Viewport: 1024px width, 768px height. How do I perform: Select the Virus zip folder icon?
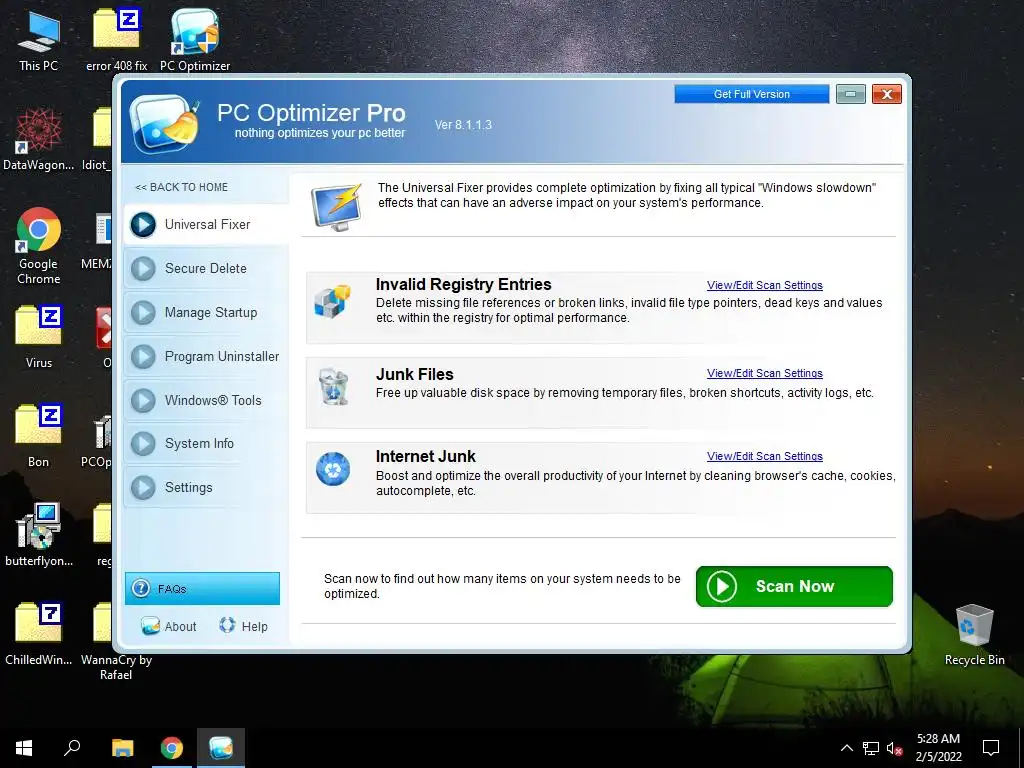point(39,337)
